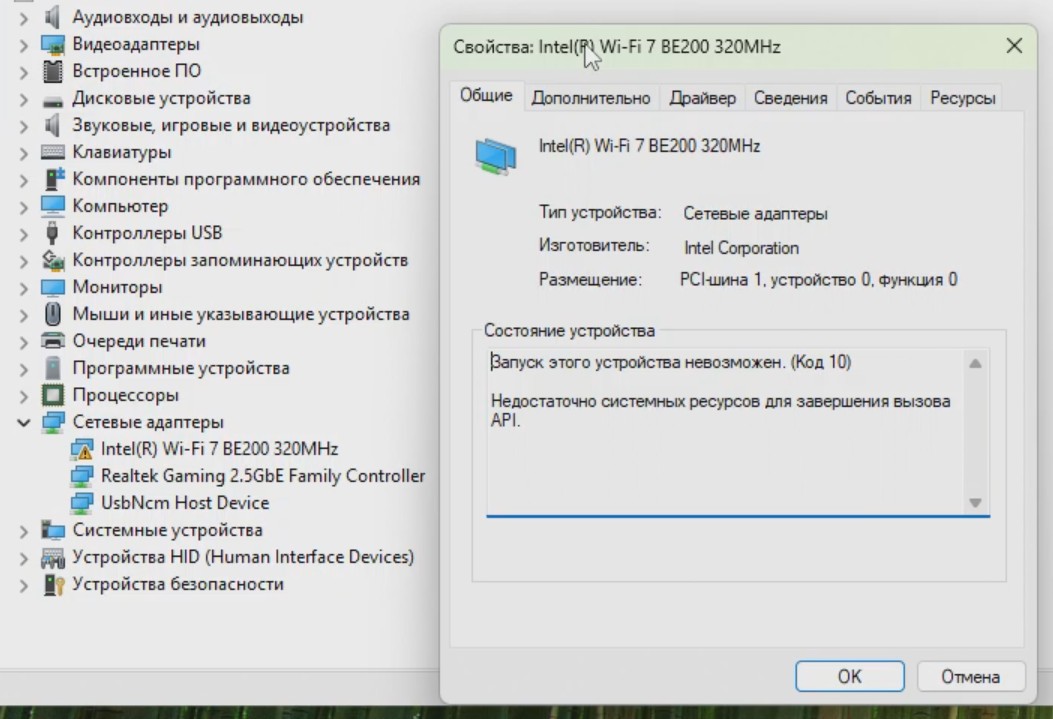Click the Intel Corporation manufacturer value
This screenshot has width=1053, height=719.
[x=741, y=248]
